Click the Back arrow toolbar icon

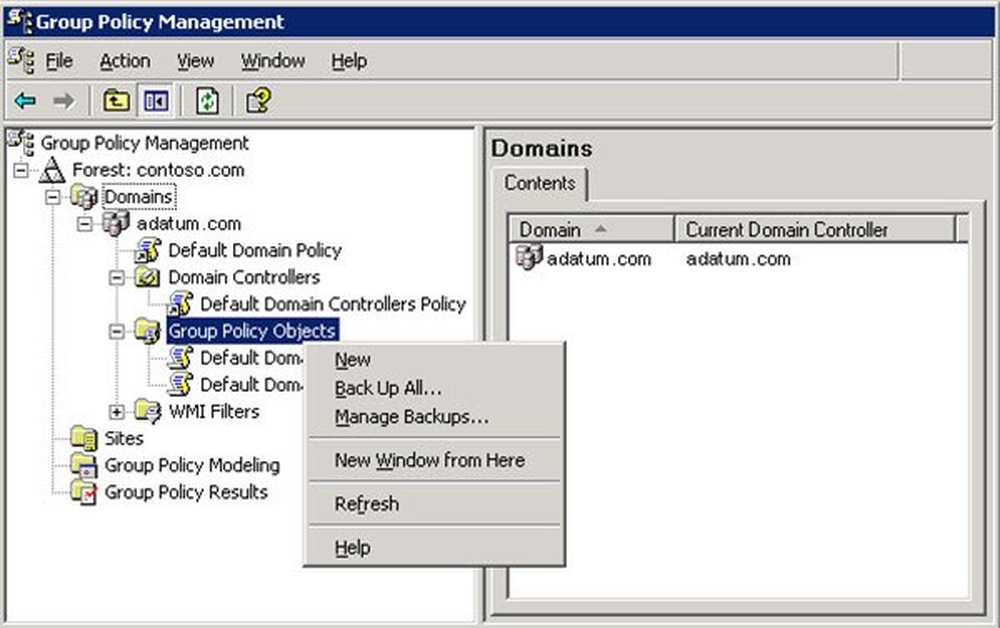click(x=25, y=100)
